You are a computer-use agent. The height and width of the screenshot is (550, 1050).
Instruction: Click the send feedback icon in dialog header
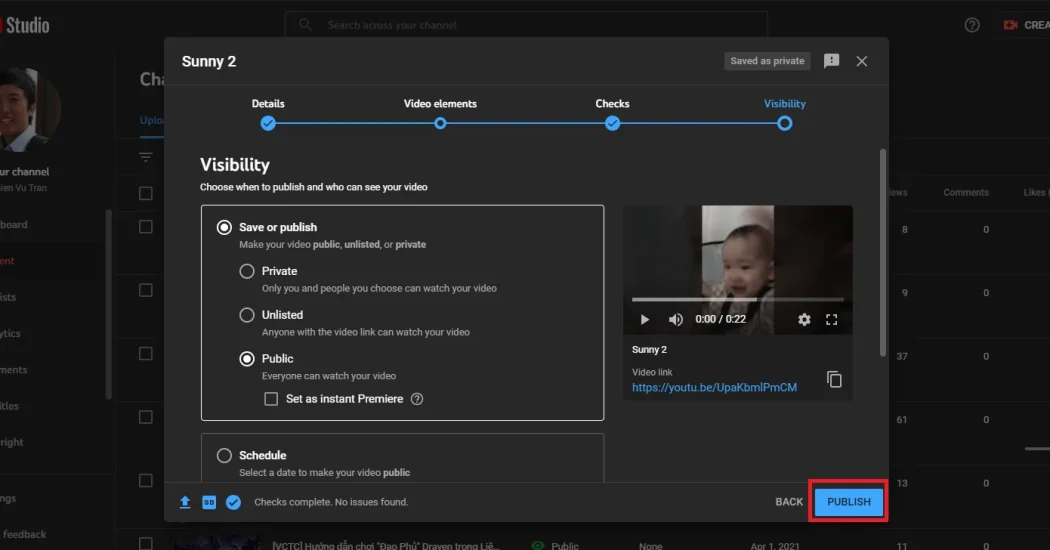coord(831,61)
